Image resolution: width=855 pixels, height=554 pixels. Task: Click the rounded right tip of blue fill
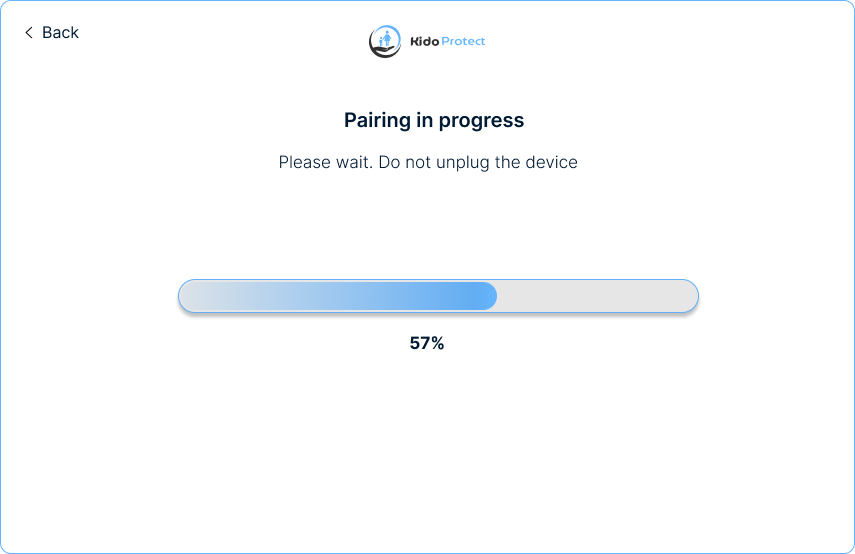[491, 296]
